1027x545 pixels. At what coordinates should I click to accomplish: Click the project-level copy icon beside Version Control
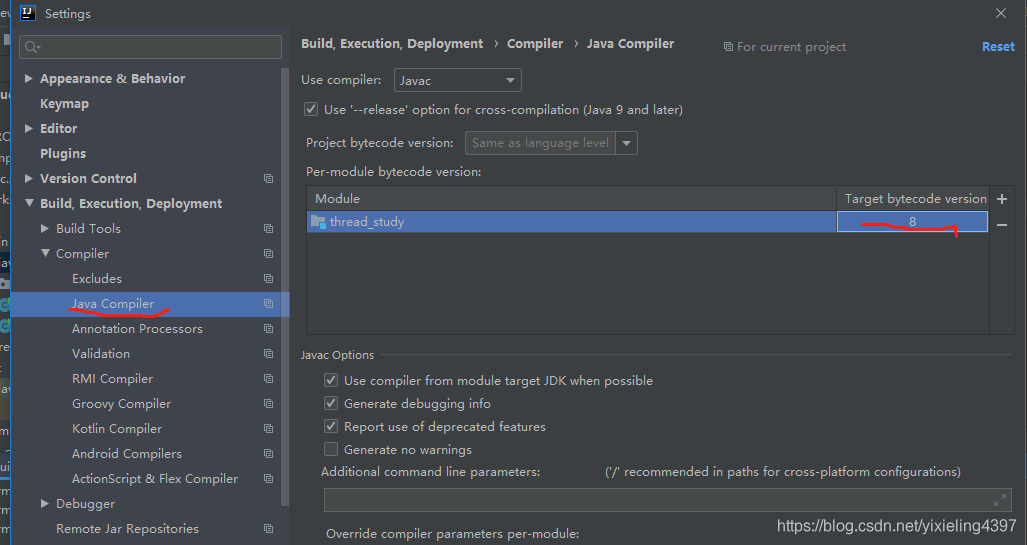pyautogui.click(x=269, y=178)
